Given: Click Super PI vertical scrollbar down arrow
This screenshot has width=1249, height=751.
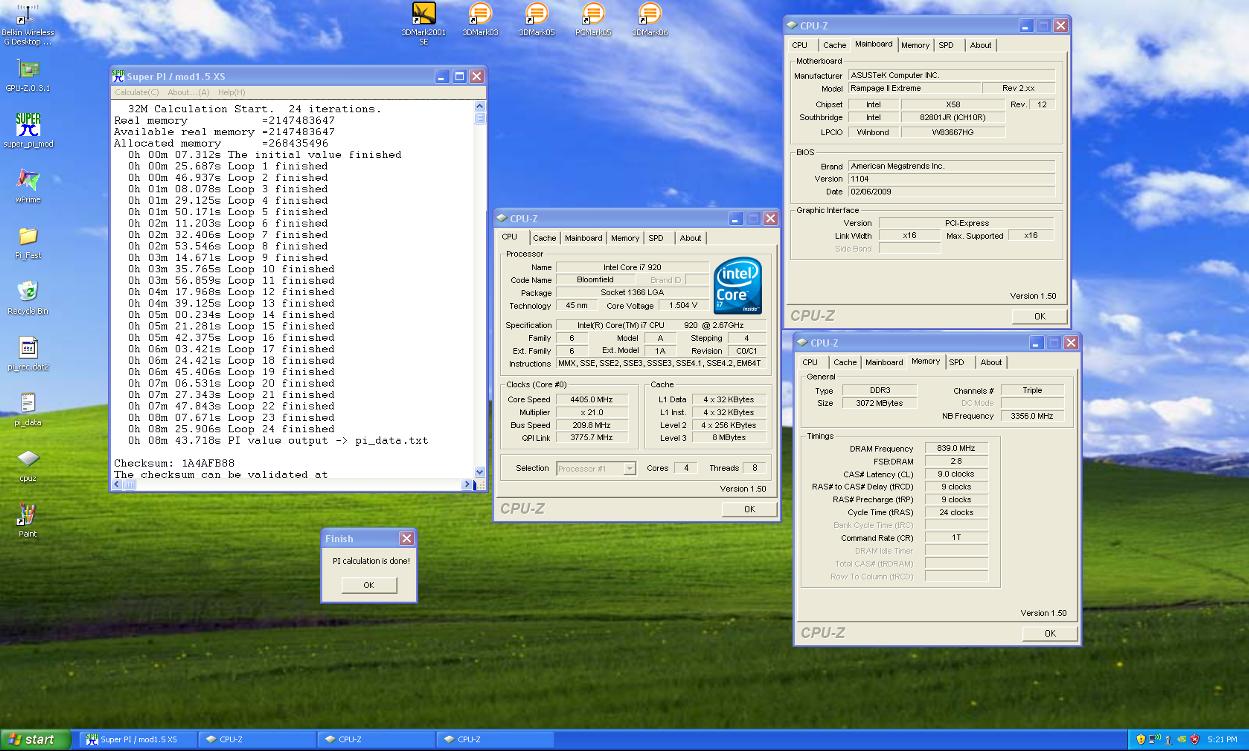Looking at the screenshot, I should [x=480, y=473].
